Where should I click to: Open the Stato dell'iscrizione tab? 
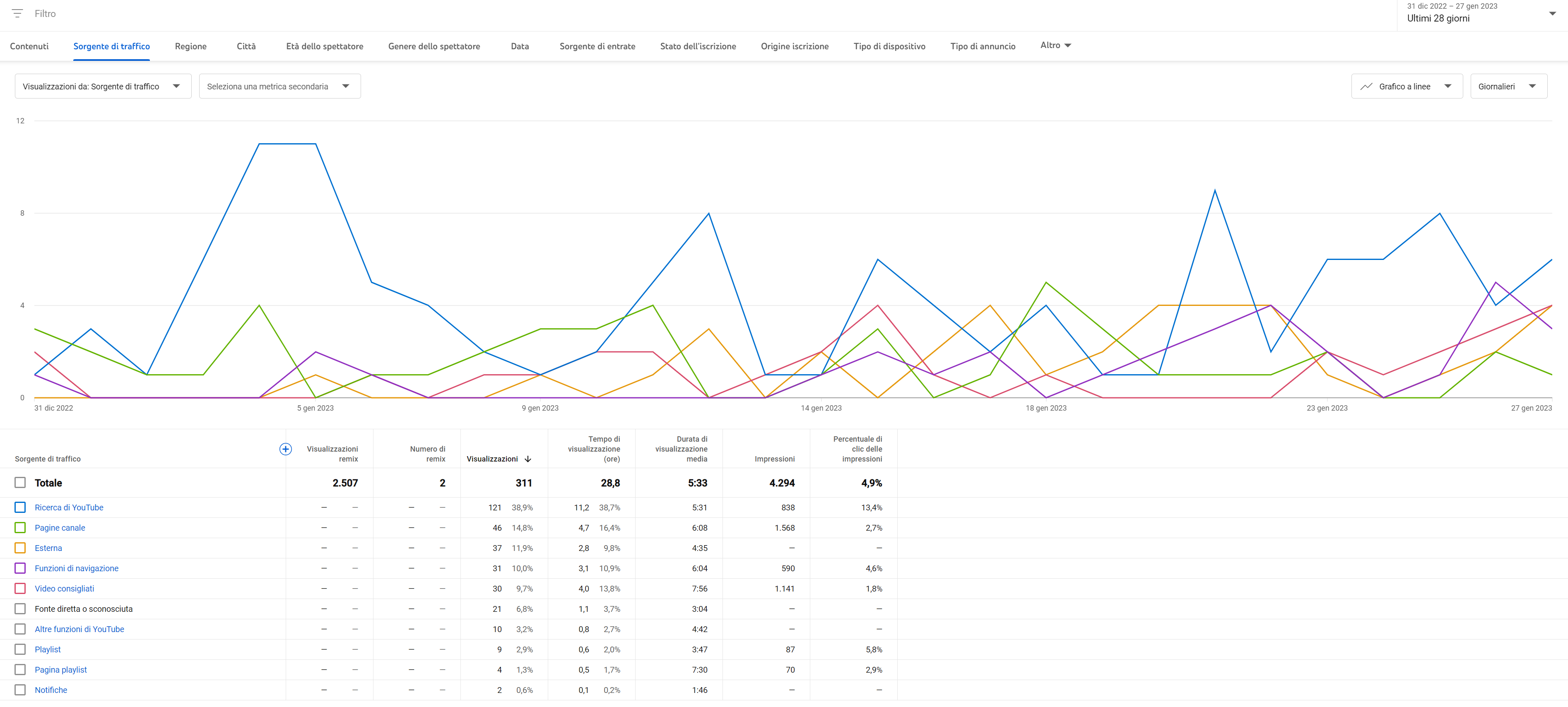pos(698,46)
